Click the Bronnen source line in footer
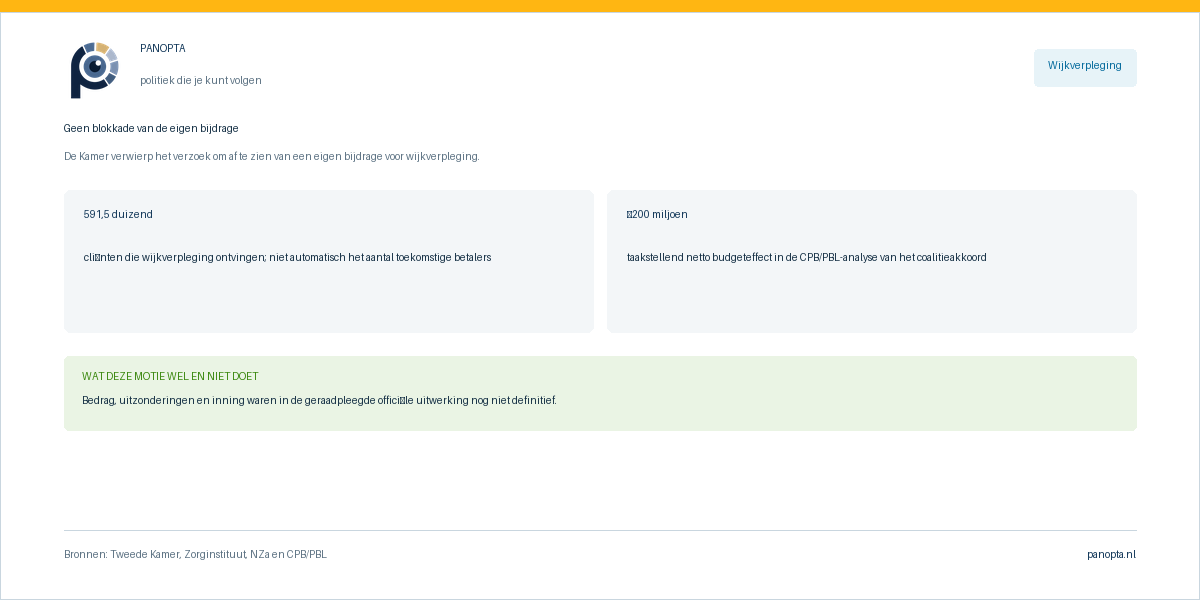Viewport: 1200px width, 600px height. coord(195,555)
